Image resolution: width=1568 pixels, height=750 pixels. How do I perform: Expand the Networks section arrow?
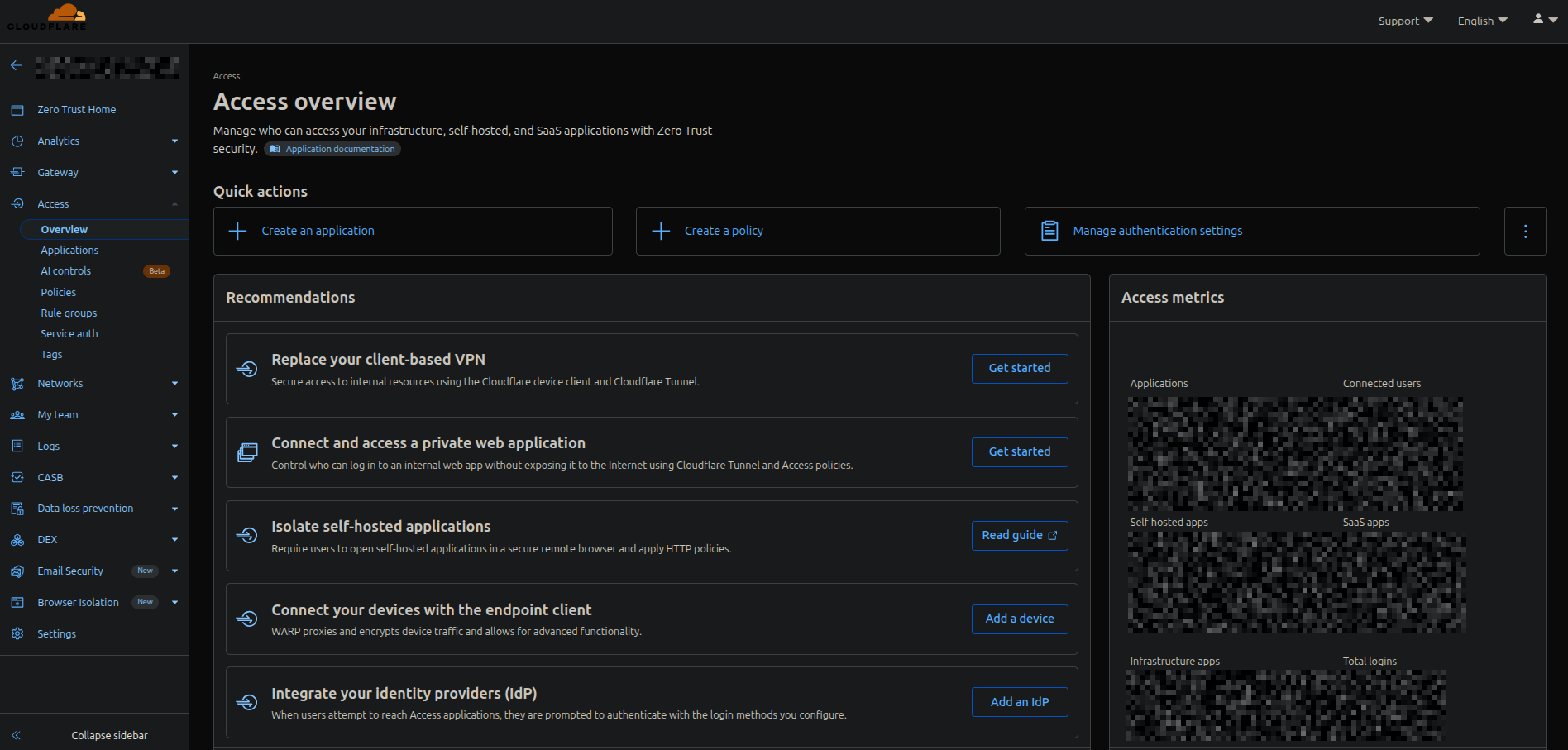coord(174,384)
